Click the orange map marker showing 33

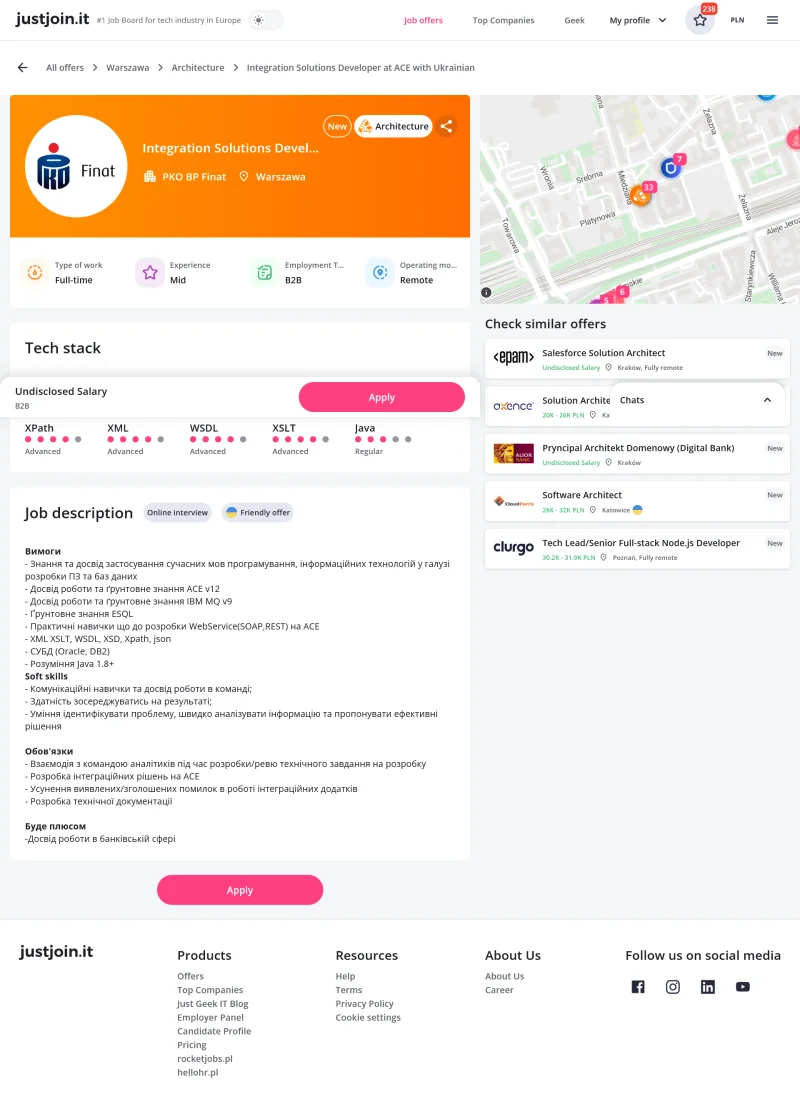[x=642, y=194]
